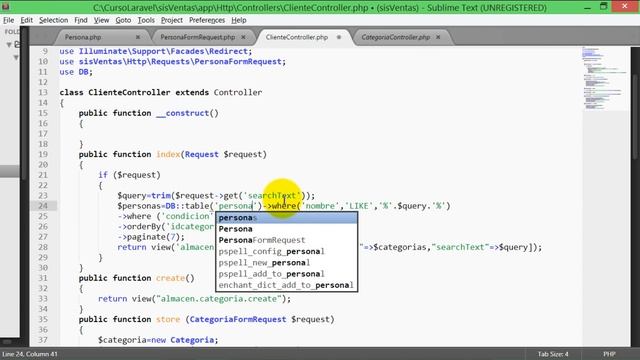Click line number 13 in gutter
The width and height of the screenshot is (640, 360).
point(43,92)
